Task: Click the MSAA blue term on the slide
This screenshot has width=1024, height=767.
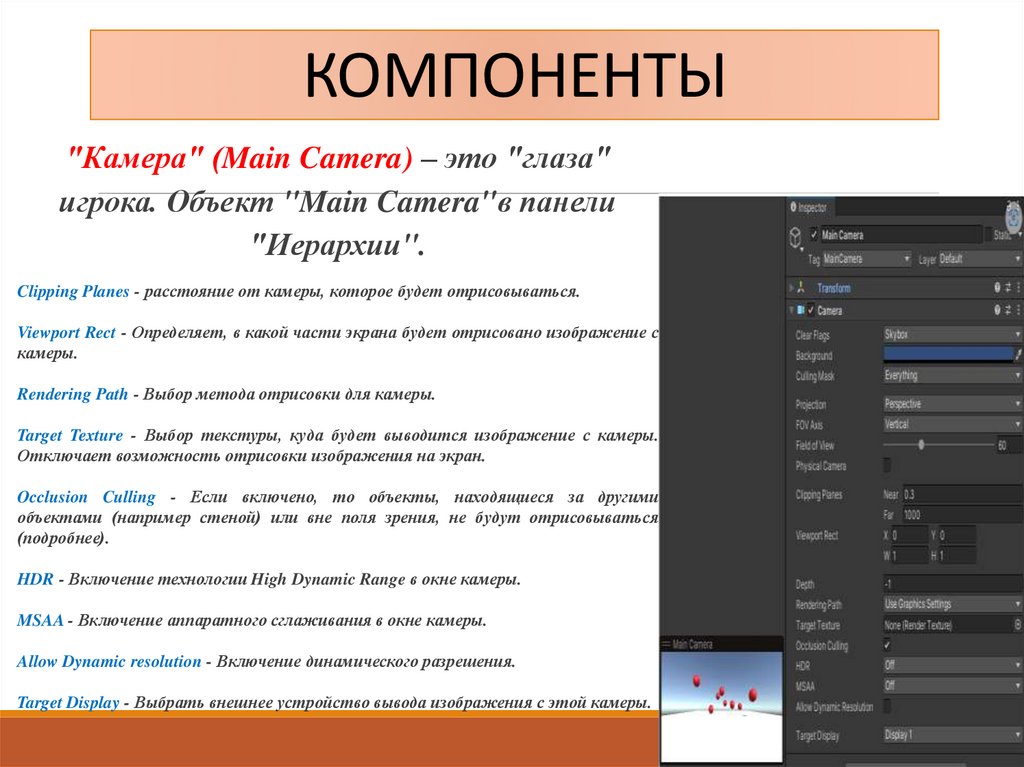Action: (x=40, y=620)
